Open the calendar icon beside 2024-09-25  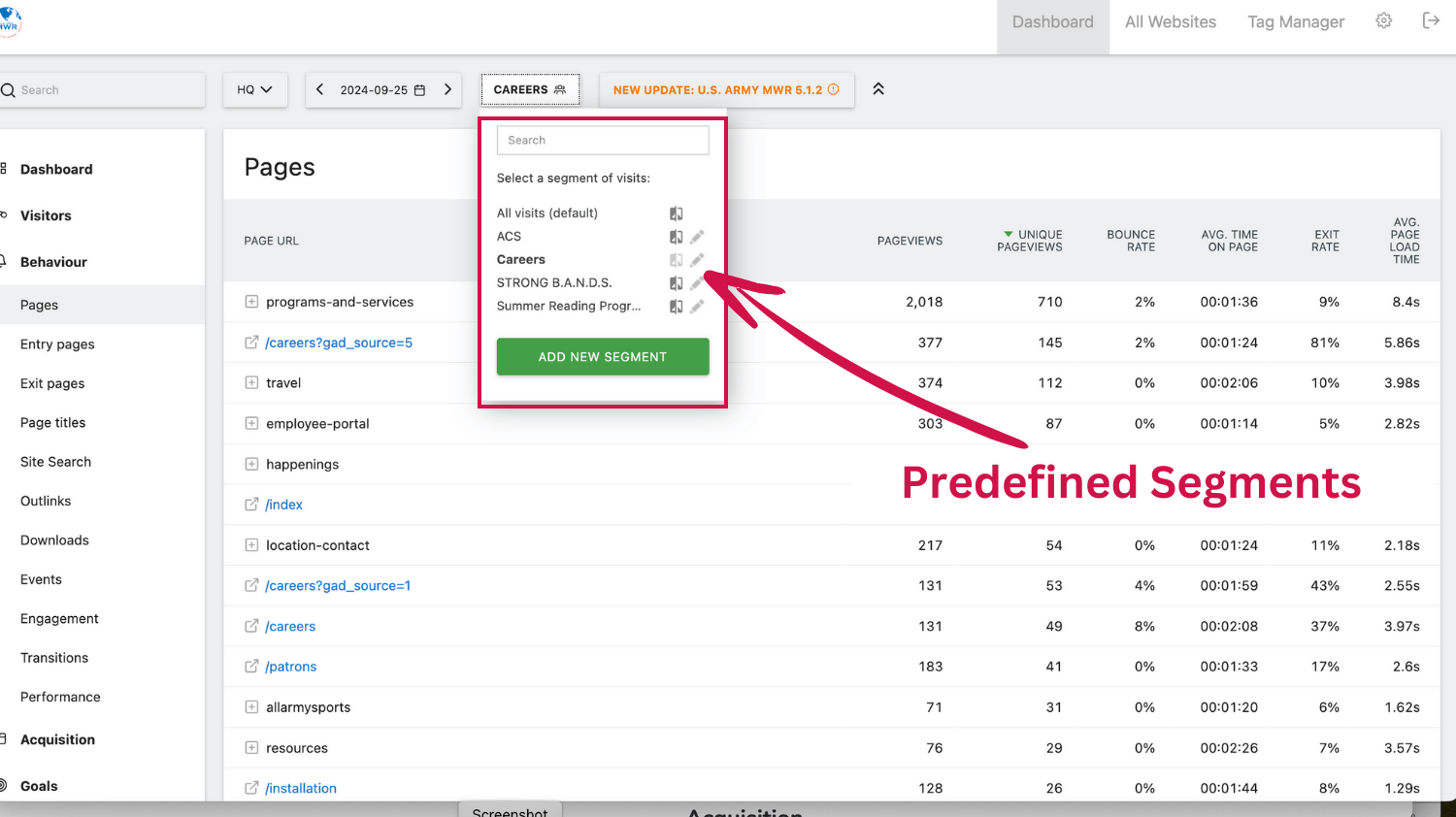coord(419,90)
